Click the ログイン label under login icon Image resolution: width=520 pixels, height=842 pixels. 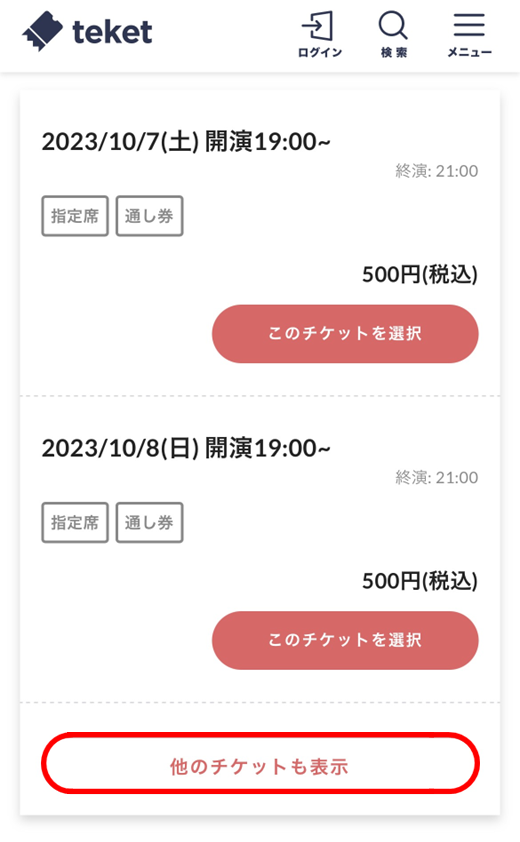tap(320, 52)
